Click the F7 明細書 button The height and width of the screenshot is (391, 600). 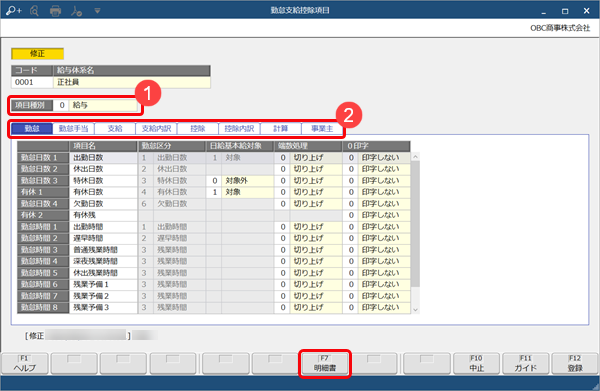click(324, 363)
